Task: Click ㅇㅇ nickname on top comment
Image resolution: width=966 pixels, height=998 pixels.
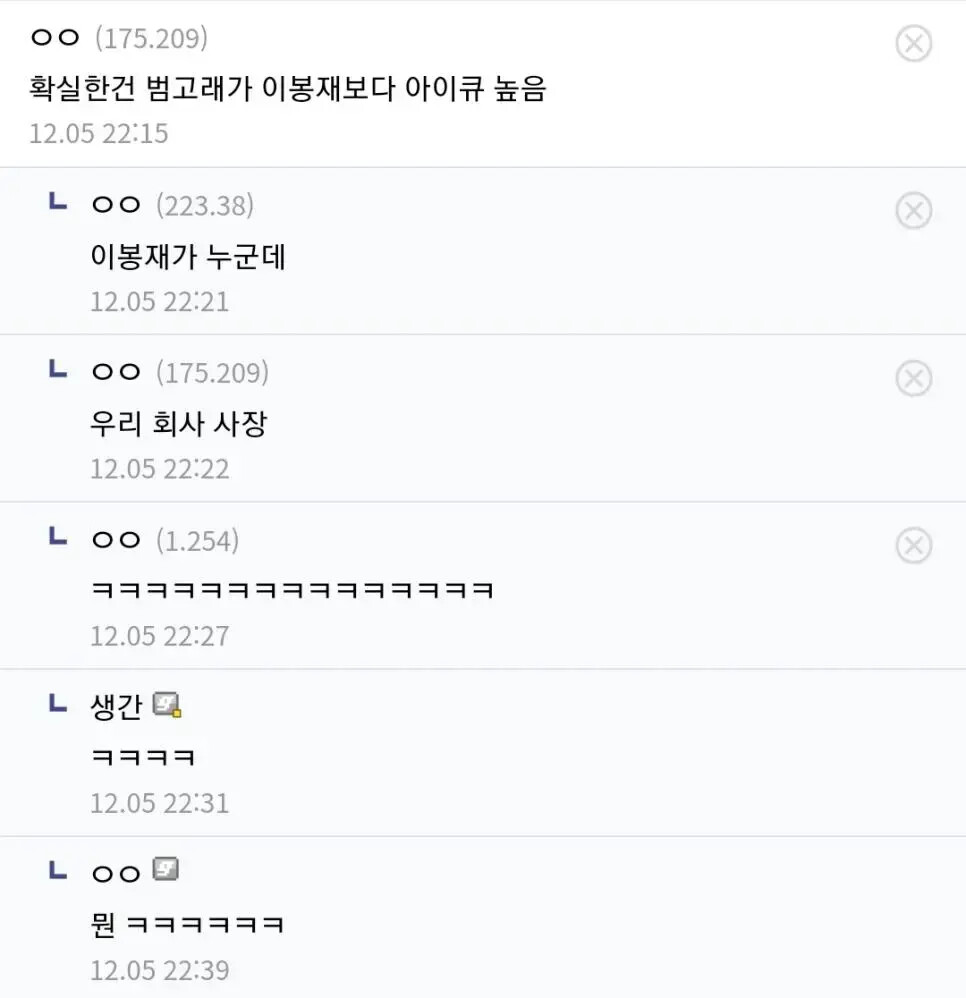Action: point(55,39)
